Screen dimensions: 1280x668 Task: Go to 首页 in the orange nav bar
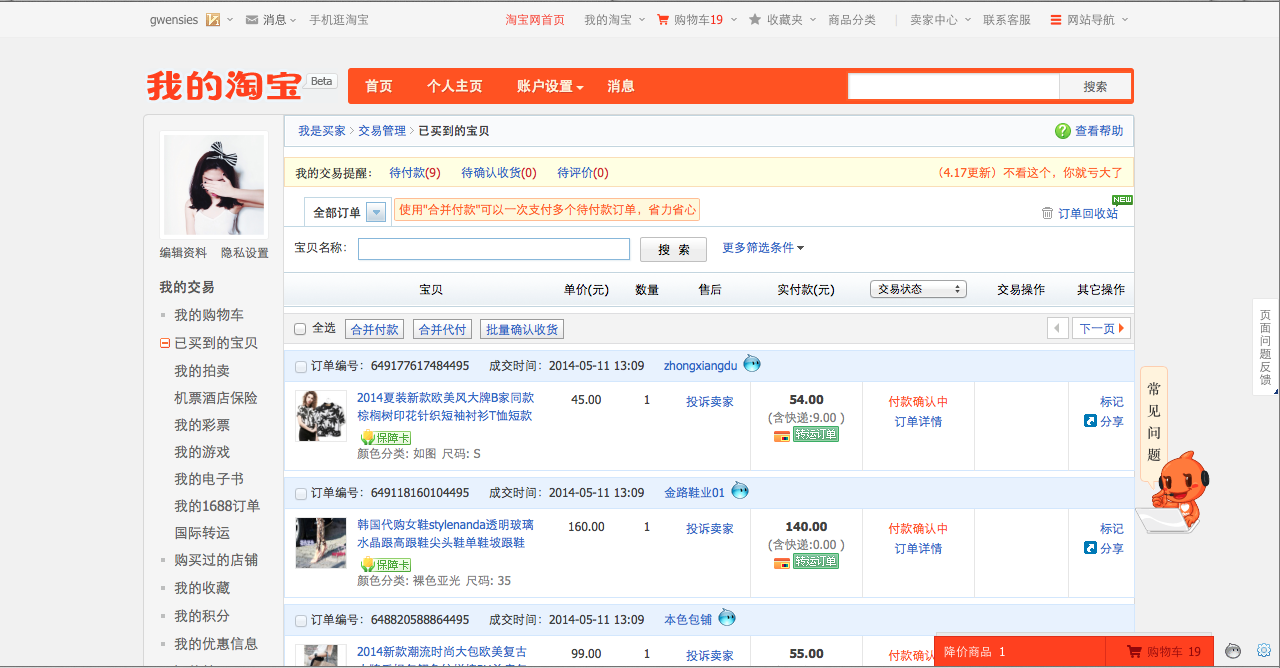[x=379, y=87]
